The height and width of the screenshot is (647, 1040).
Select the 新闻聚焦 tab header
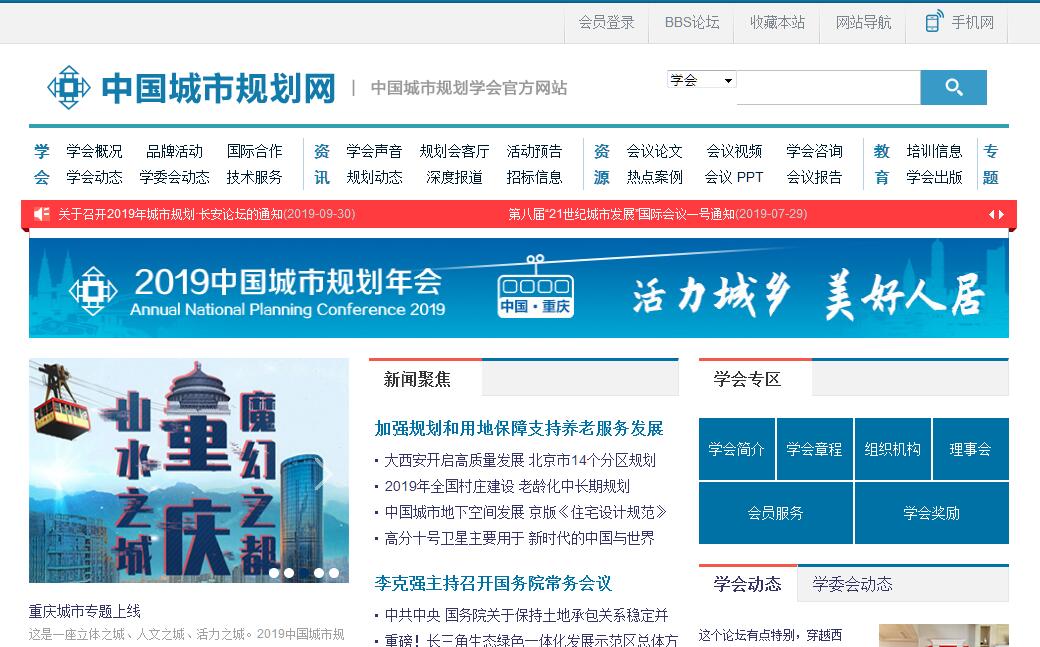tap(418, 379)
